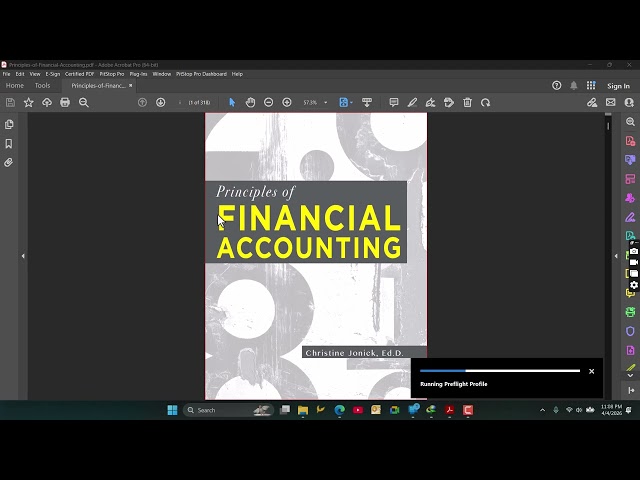Click the Sign In button

(618, 86)
